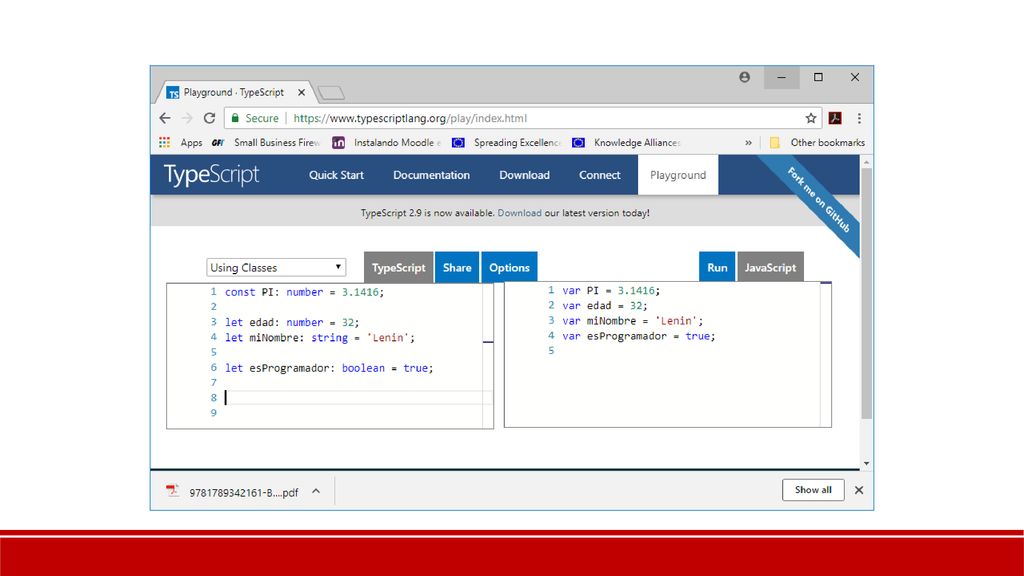Maximize the Chrome window
The height and width of the screenshot is (576, 1024).
pyautogui.click(x=818, y=77)
